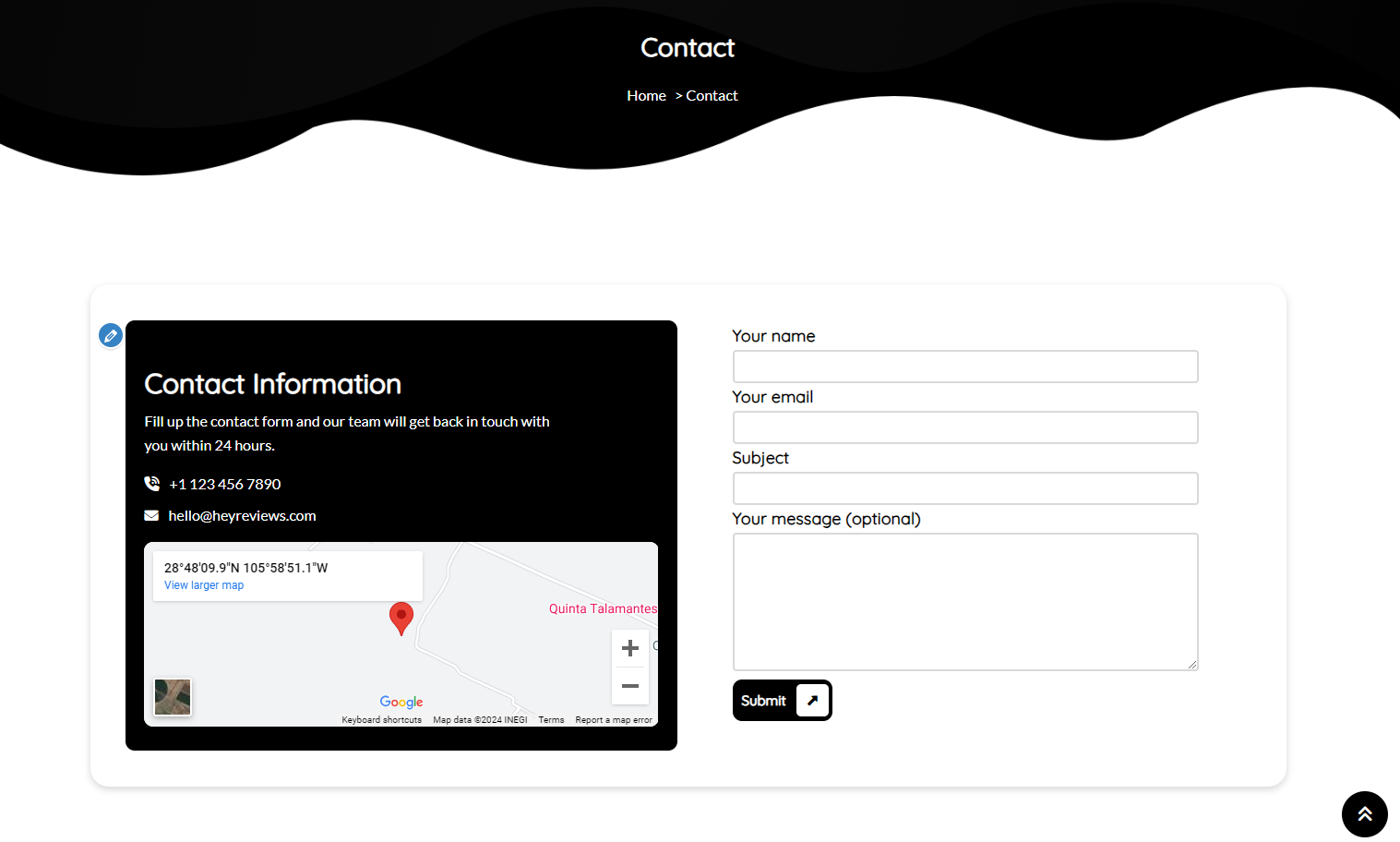This screenshot has width=1400, height=842.
Task: Click the envelope email icon
Action: [151, 516]
